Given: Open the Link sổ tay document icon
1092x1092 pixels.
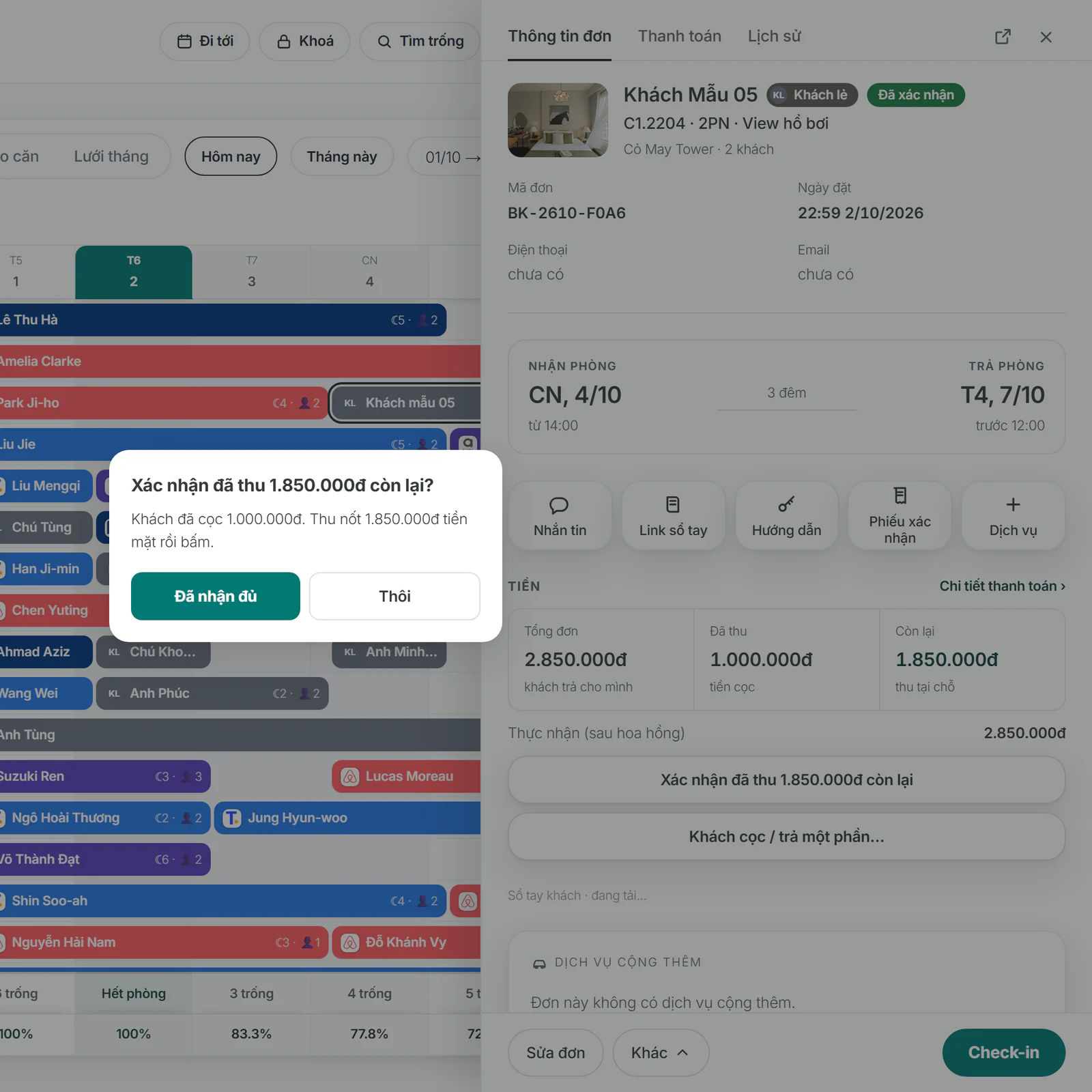Looking at the screenshot, I should 673,505.
